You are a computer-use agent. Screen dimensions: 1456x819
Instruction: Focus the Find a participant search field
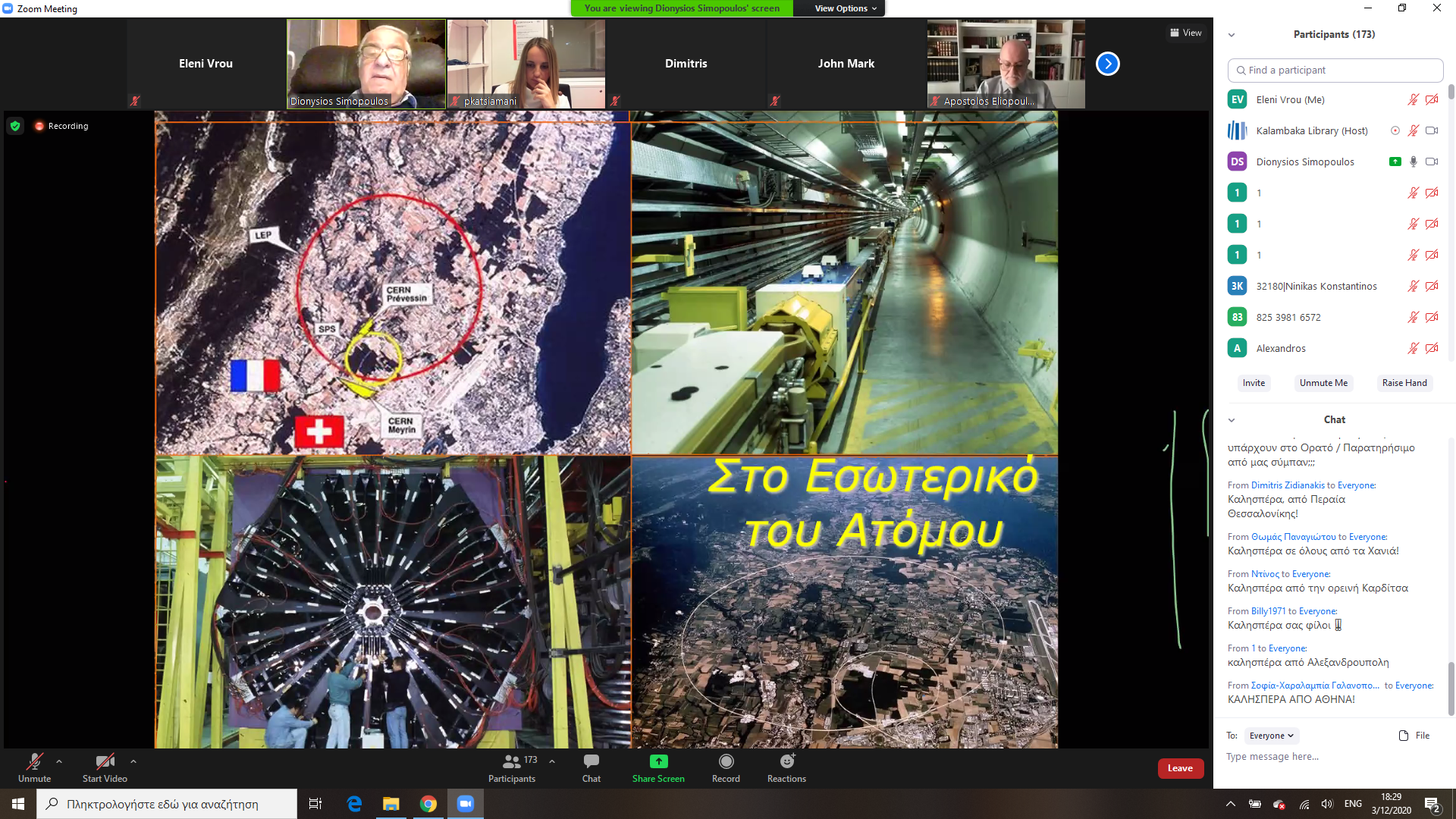(x=1335, y=70)
